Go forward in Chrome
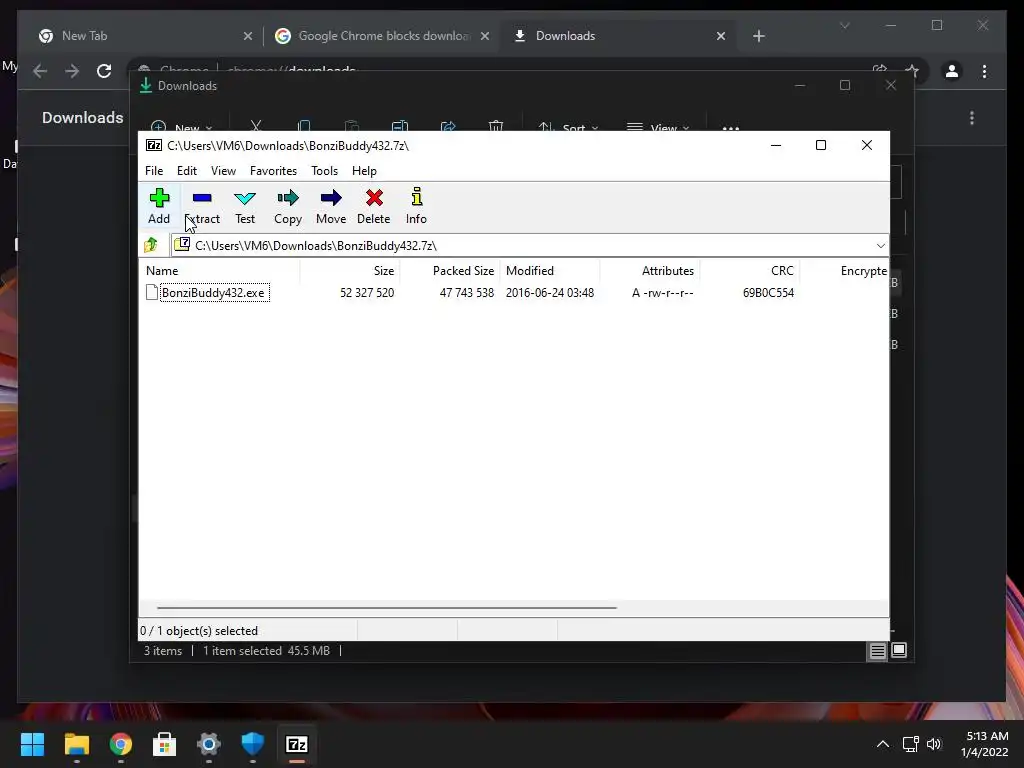 click(x=72, y=71)
